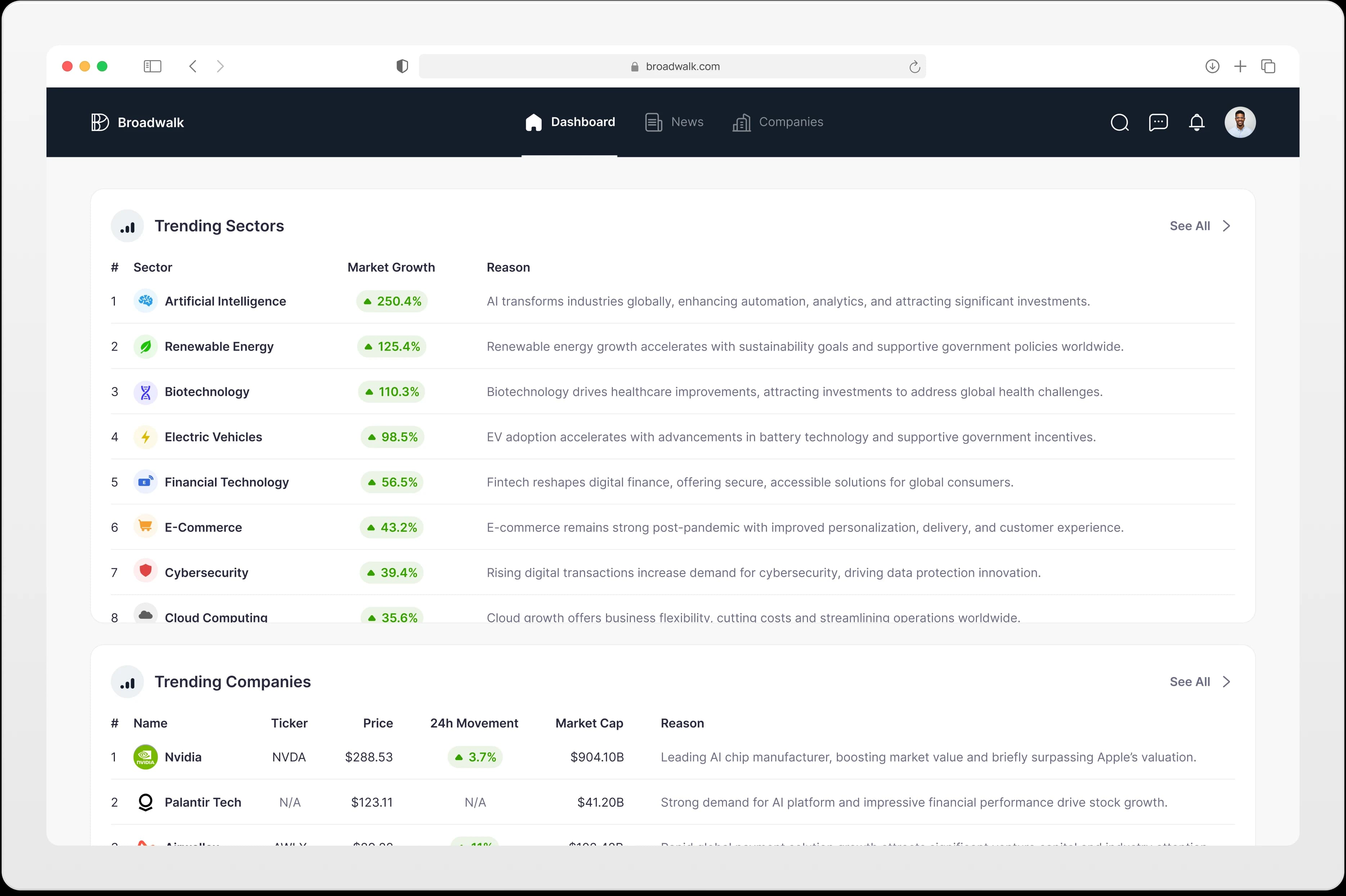Click the browser privacy shield icon
The height and width of the screenshot is (896, 1346).
tap(402, 66)
